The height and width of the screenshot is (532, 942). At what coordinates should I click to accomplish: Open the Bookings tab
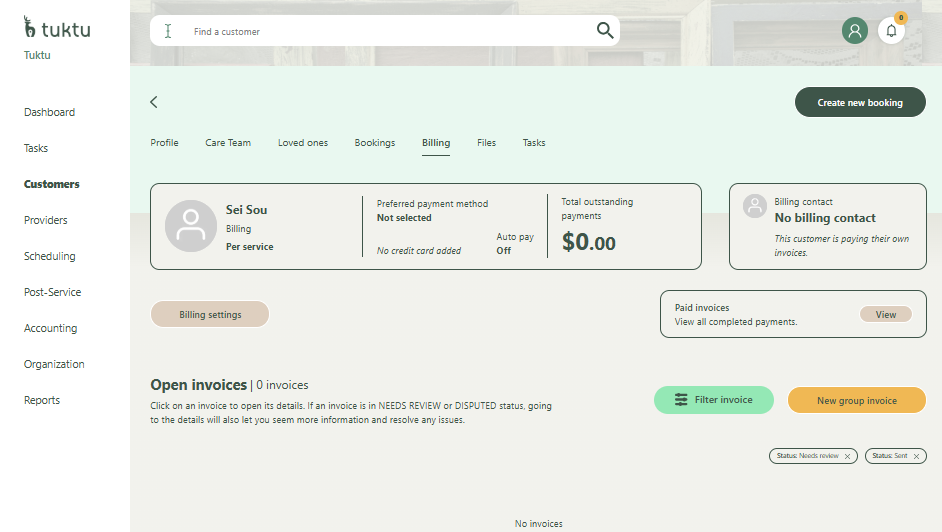(x=374, y=143)
